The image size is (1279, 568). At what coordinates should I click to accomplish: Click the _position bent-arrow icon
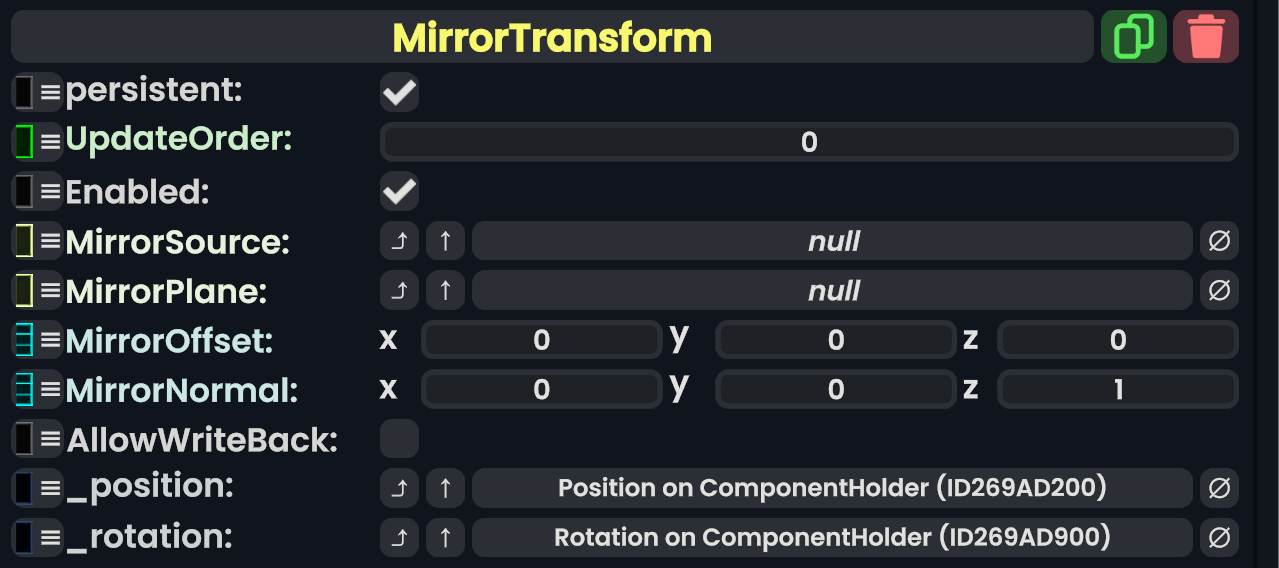[399, 488]
